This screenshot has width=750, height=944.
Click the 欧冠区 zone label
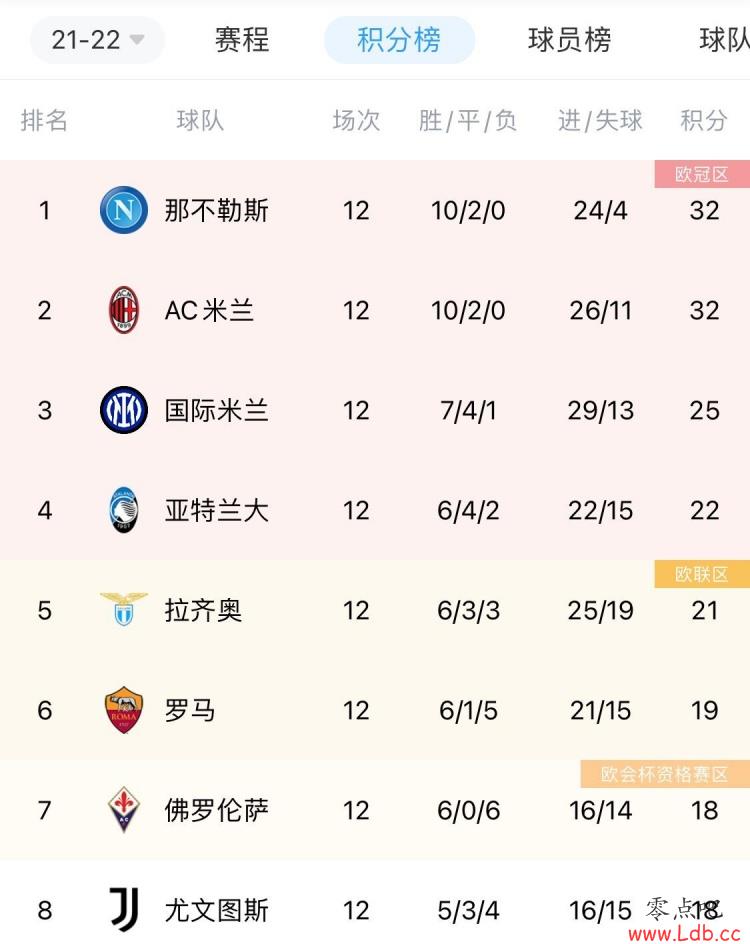pyautogui.click(x=702, y=174)
